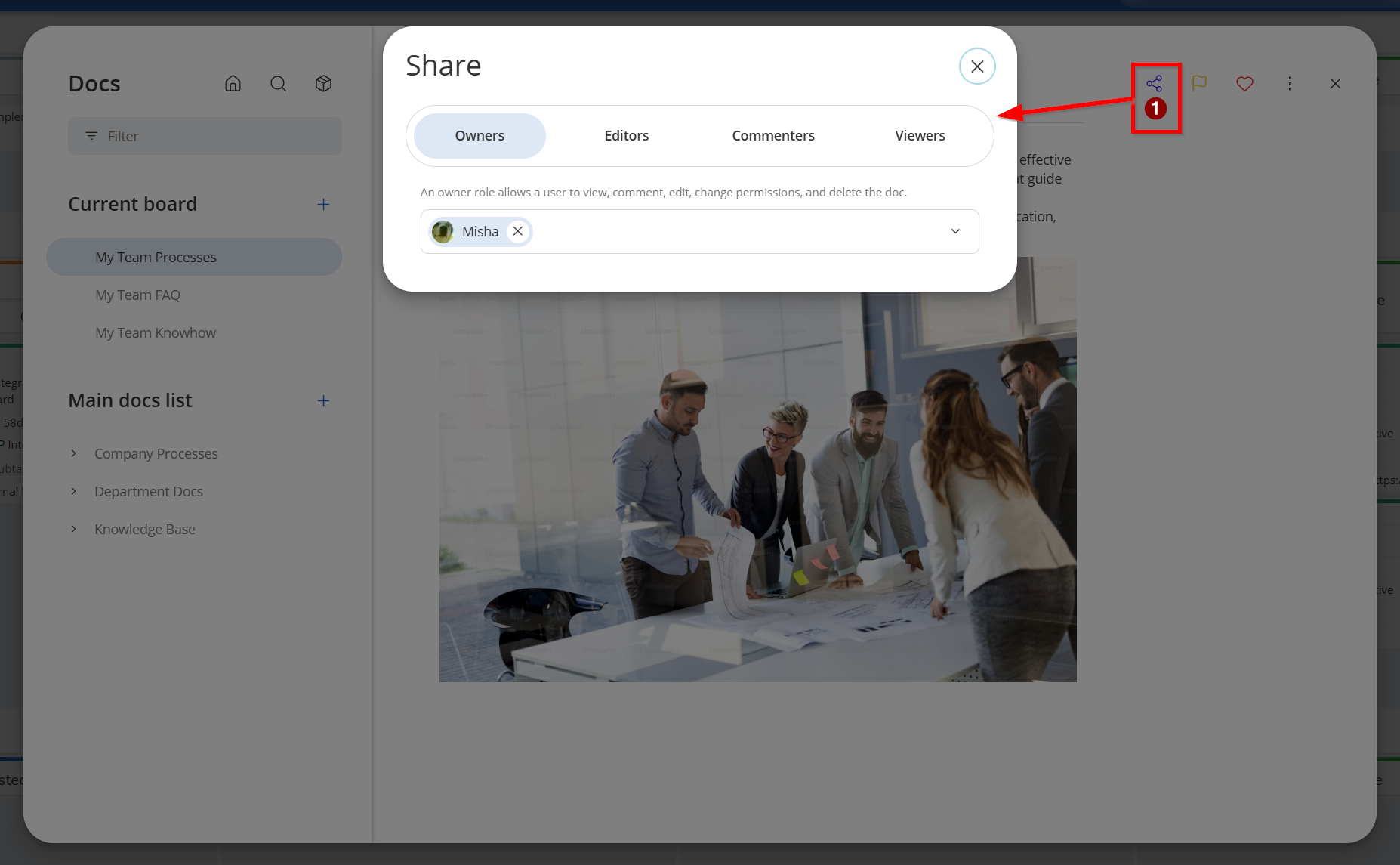Switch to the Editors tab

tap(626, 136)
